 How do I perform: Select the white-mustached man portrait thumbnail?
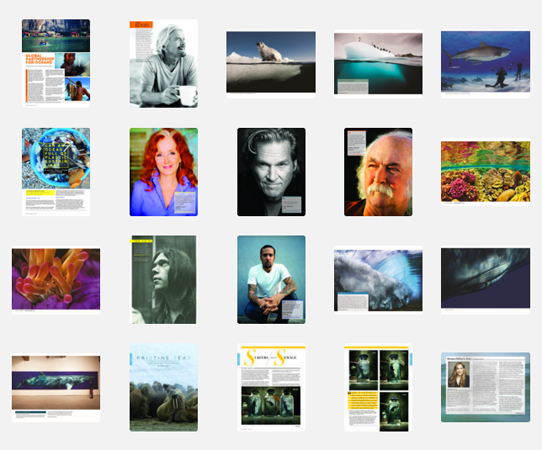378,172
